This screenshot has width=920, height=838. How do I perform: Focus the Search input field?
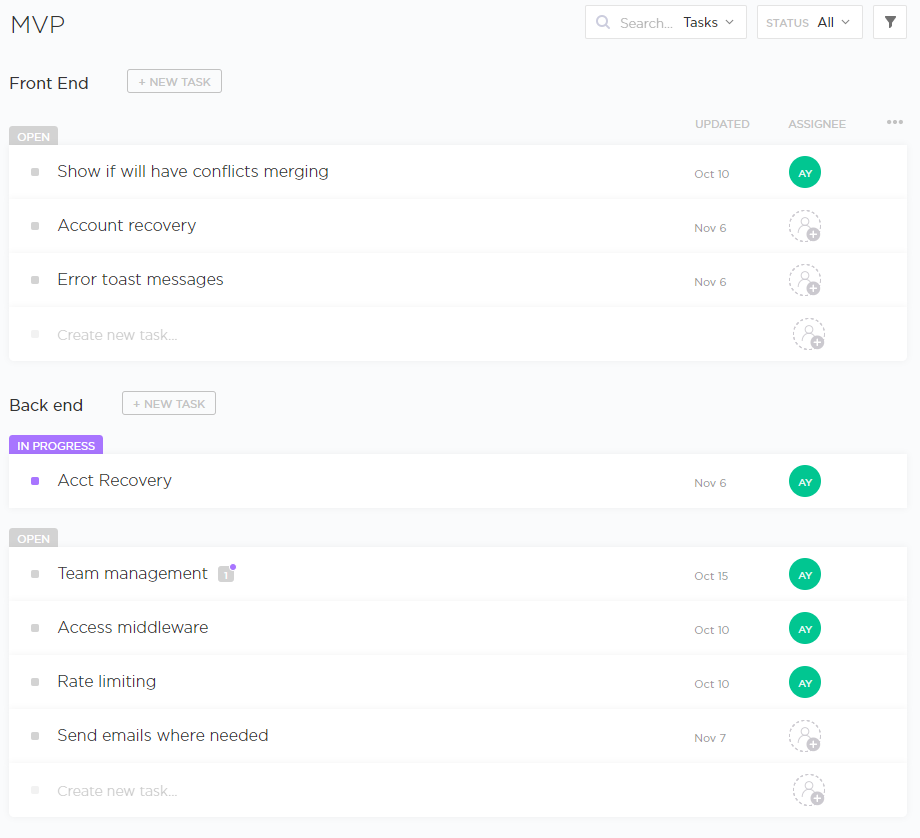(x=646, y=23)
